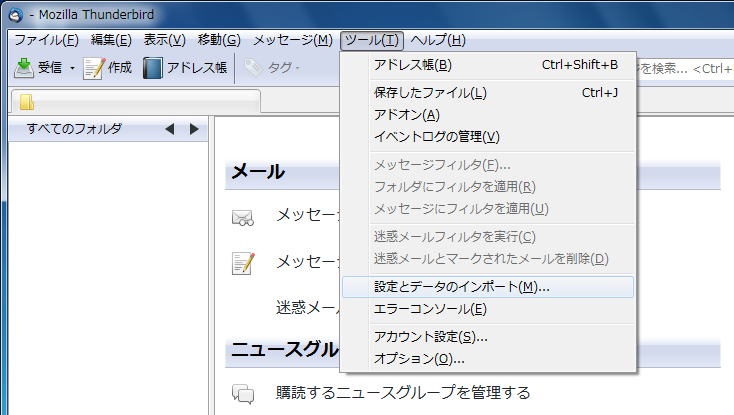This screenshot has width=734, height=415.
Task: Open エラーコンソール(E) from menu
Action: pos(488,309)
